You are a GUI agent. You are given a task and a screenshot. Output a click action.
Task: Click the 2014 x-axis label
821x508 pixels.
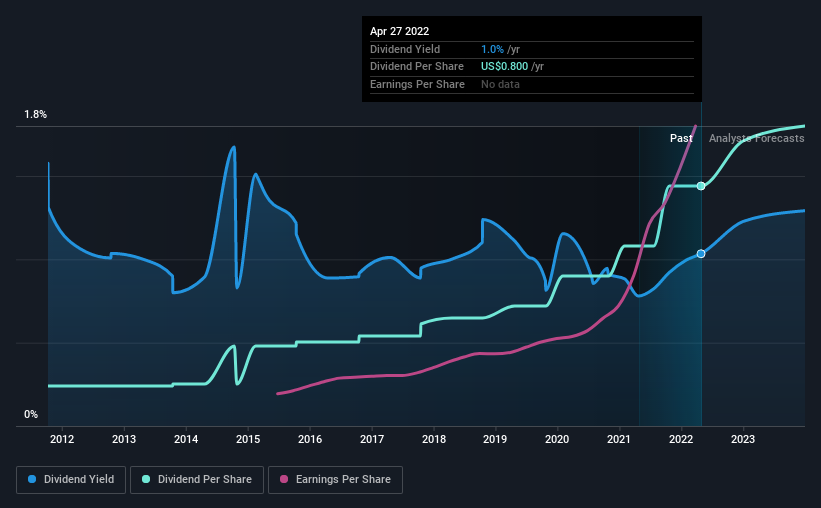[186, 439]
